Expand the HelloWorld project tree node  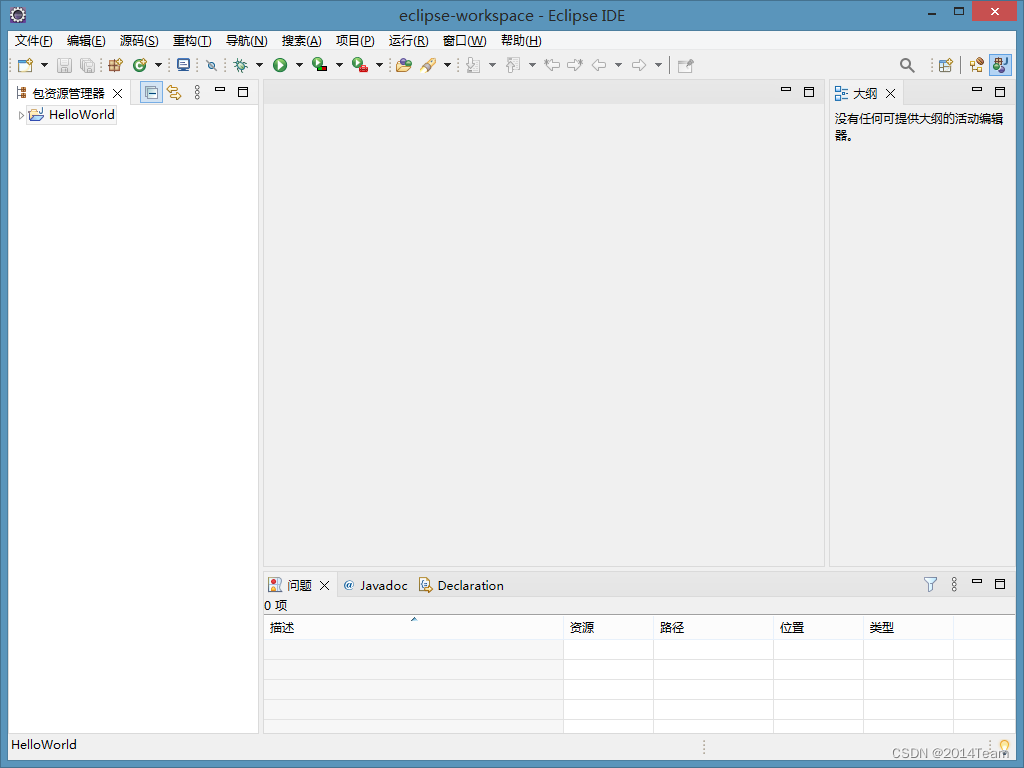[x=21, y=116]
